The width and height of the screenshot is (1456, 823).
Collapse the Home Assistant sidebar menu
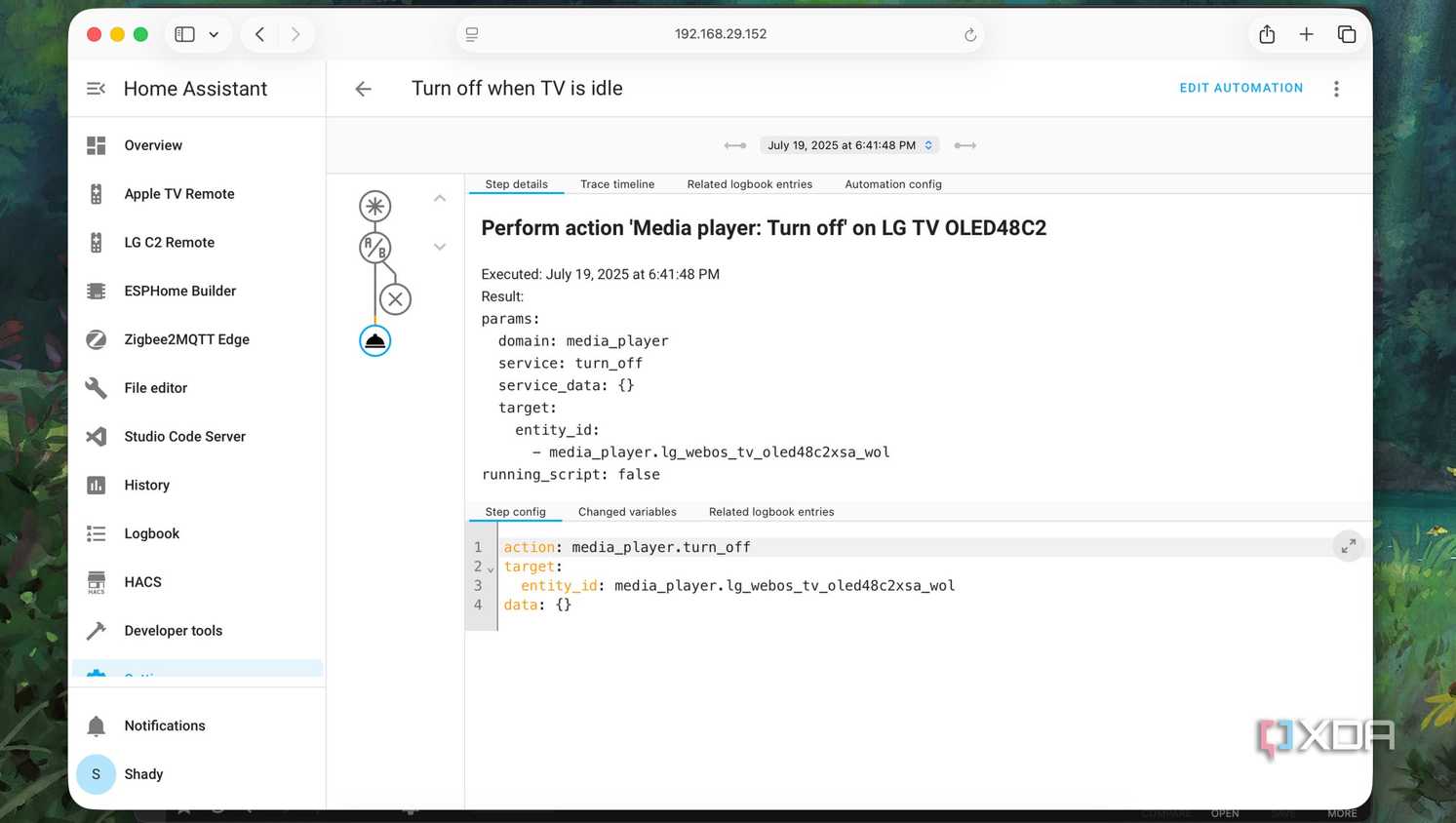point(96,89)
